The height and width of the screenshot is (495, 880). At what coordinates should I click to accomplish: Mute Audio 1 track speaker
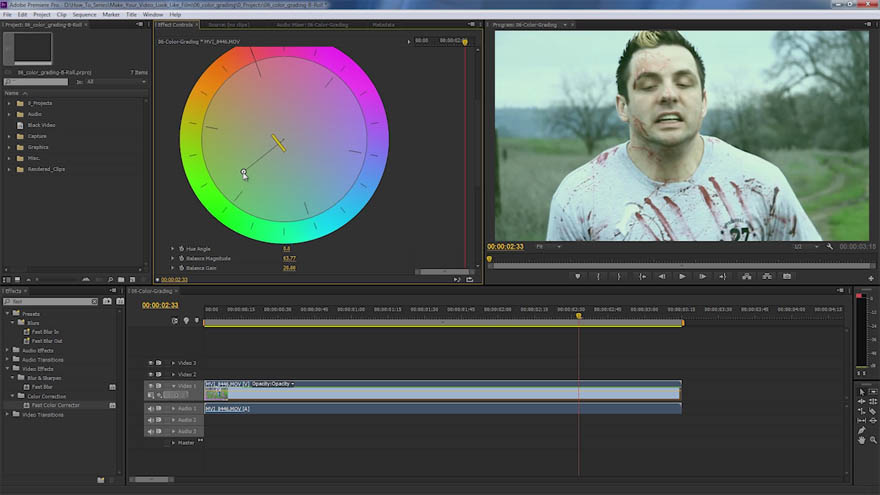click(150, 409)
